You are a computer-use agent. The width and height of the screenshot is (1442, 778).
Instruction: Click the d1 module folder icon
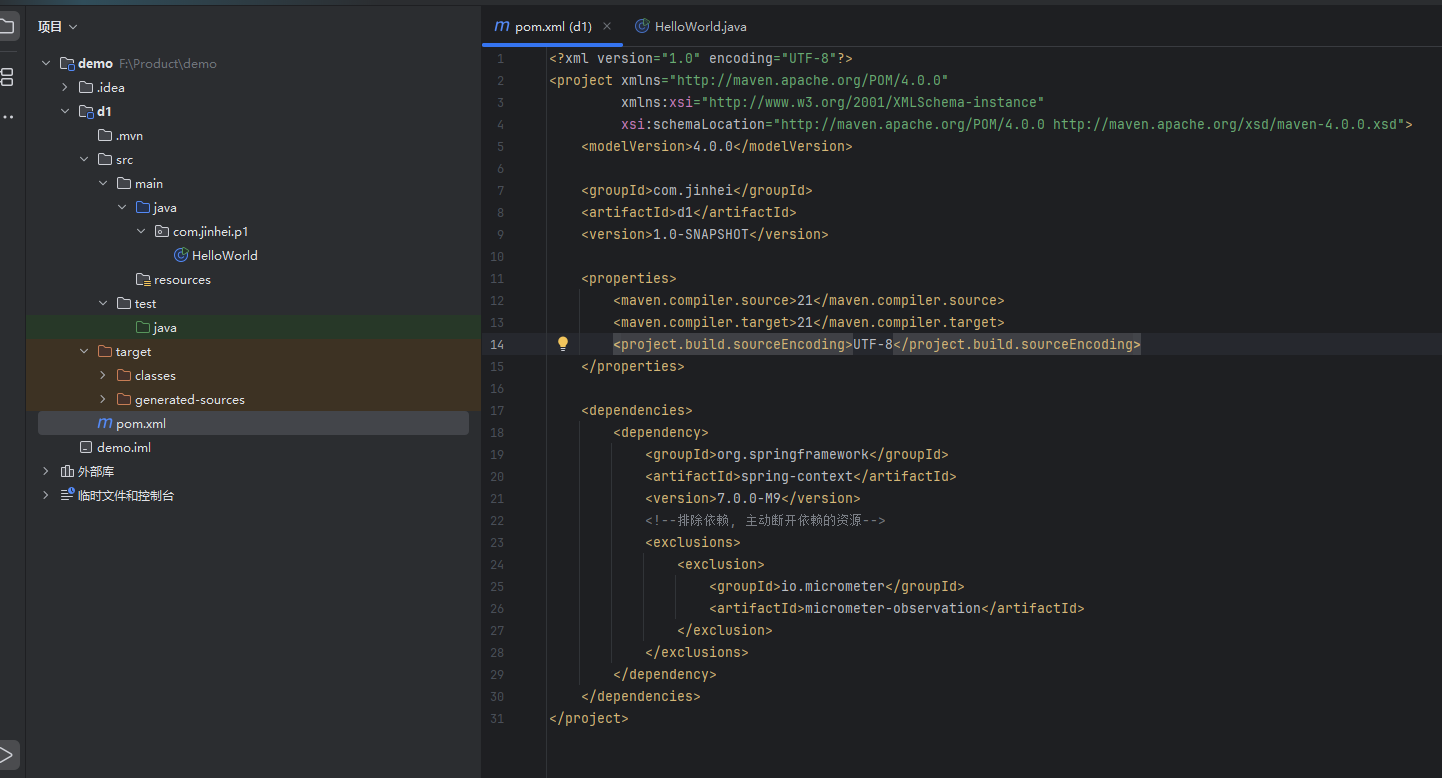[x=86, y=111]
